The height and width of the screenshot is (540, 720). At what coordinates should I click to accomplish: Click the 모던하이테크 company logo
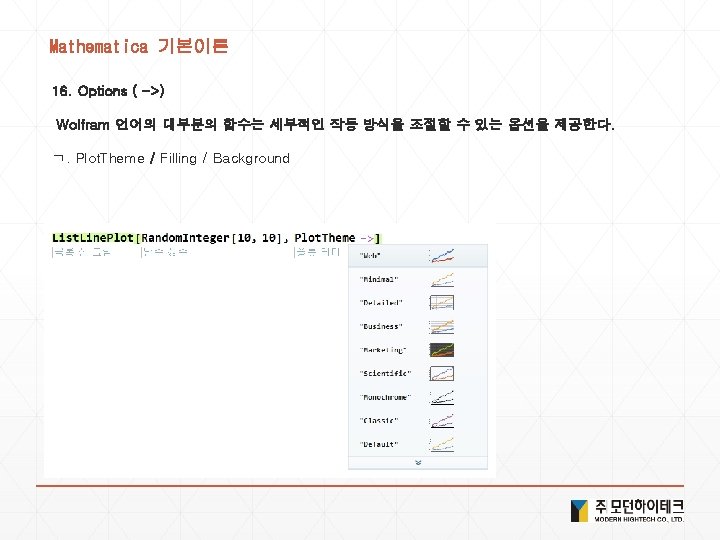(x=627, y=511)
